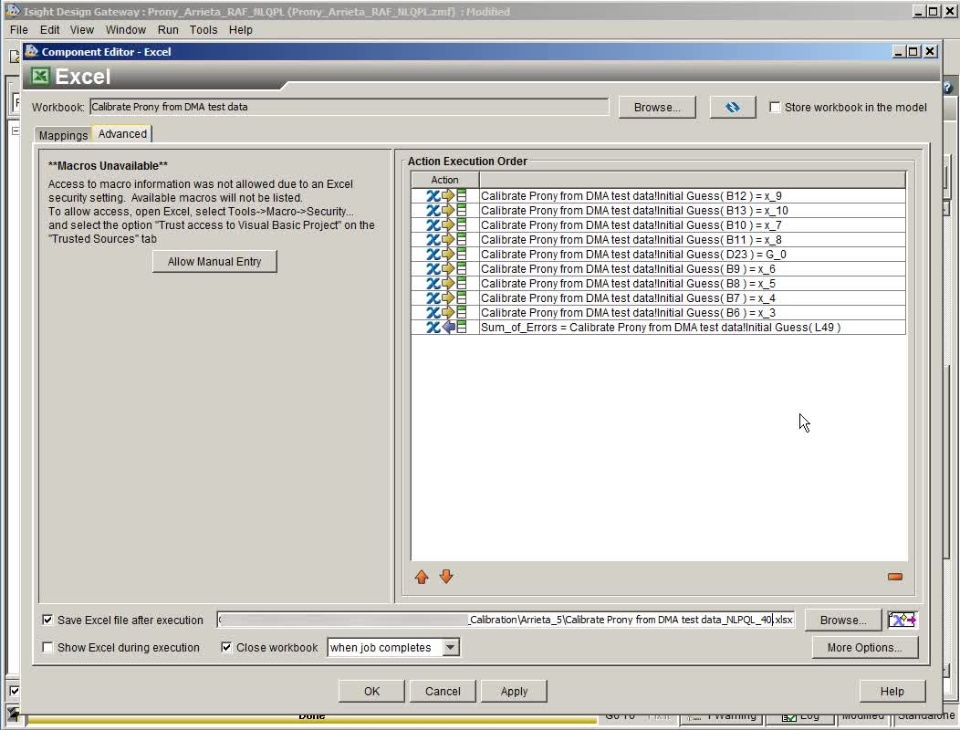Select row Initial Guess( B7 ) = x_4
960x730 pixels.
pos(658,298)
